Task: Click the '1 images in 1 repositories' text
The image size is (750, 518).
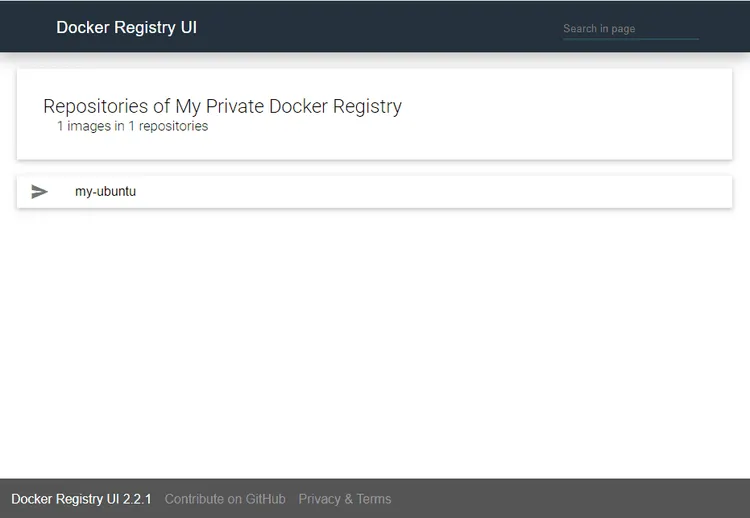Action: click(x=132, y=126)
